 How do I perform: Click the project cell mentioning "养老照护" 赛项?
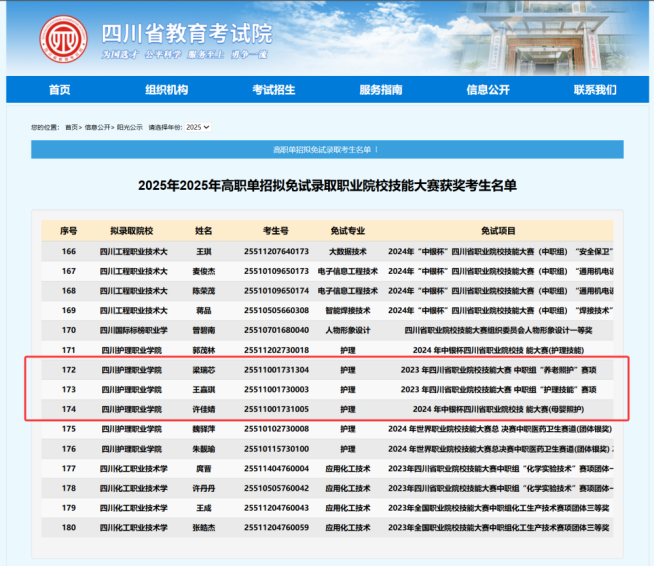coord(498,370)
